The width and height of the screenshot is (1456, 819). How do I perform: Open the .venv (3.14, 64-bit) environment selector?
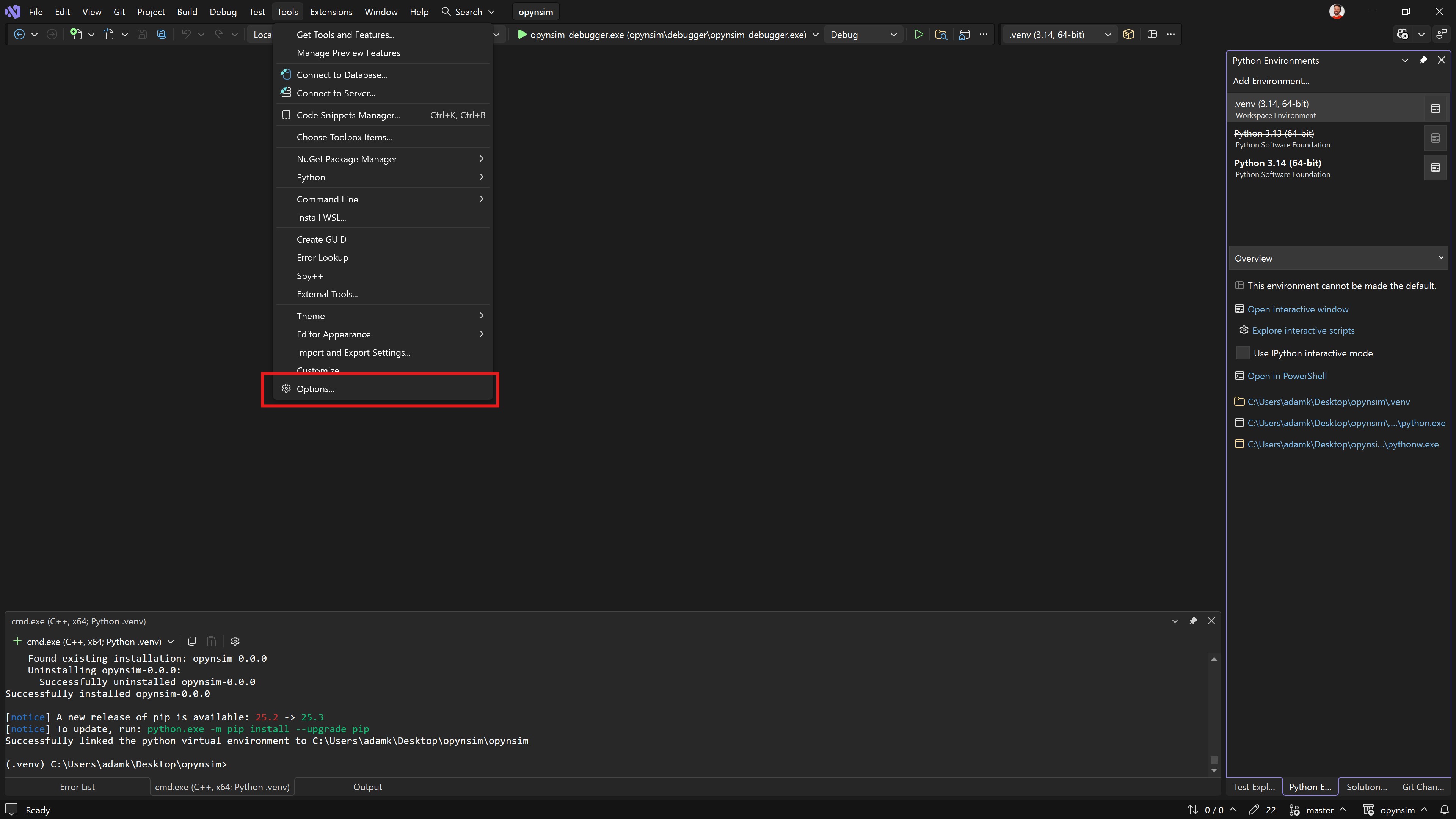point(1059,35)
